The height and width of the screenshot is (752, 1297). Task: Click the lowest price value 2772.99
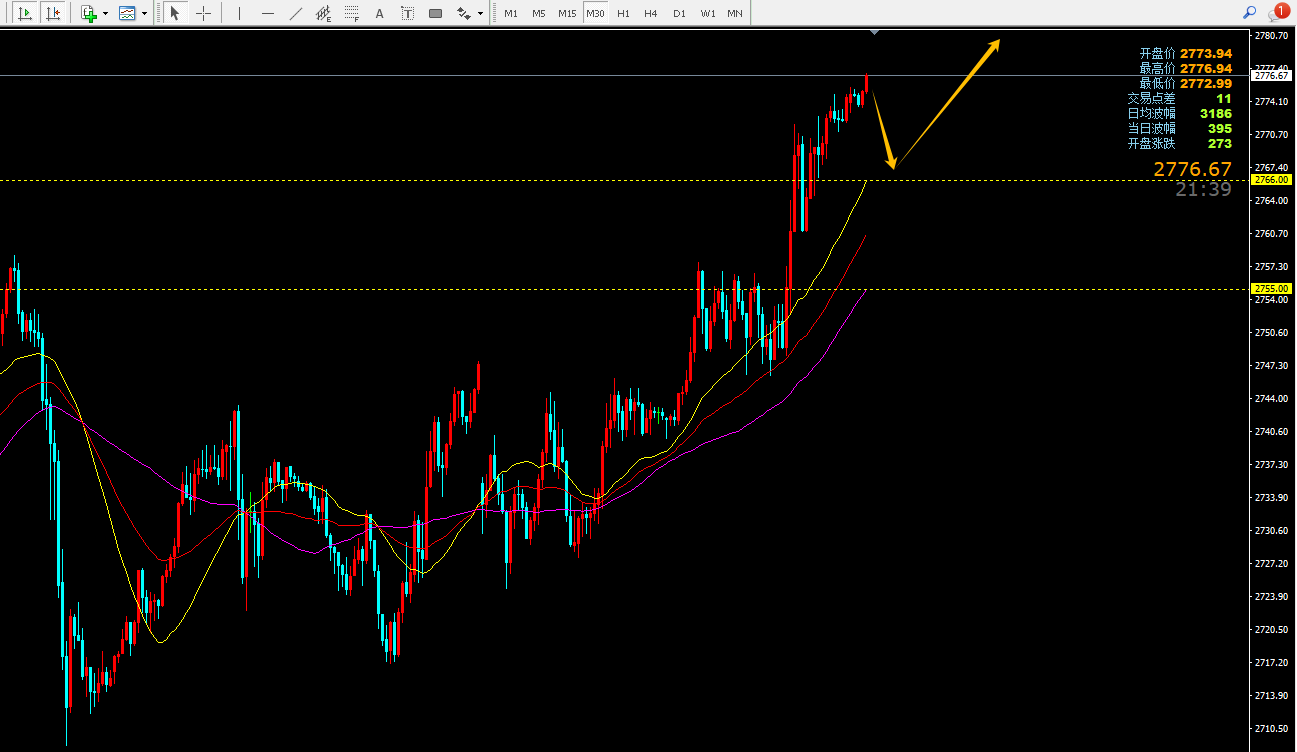(x=1206, y=83)
